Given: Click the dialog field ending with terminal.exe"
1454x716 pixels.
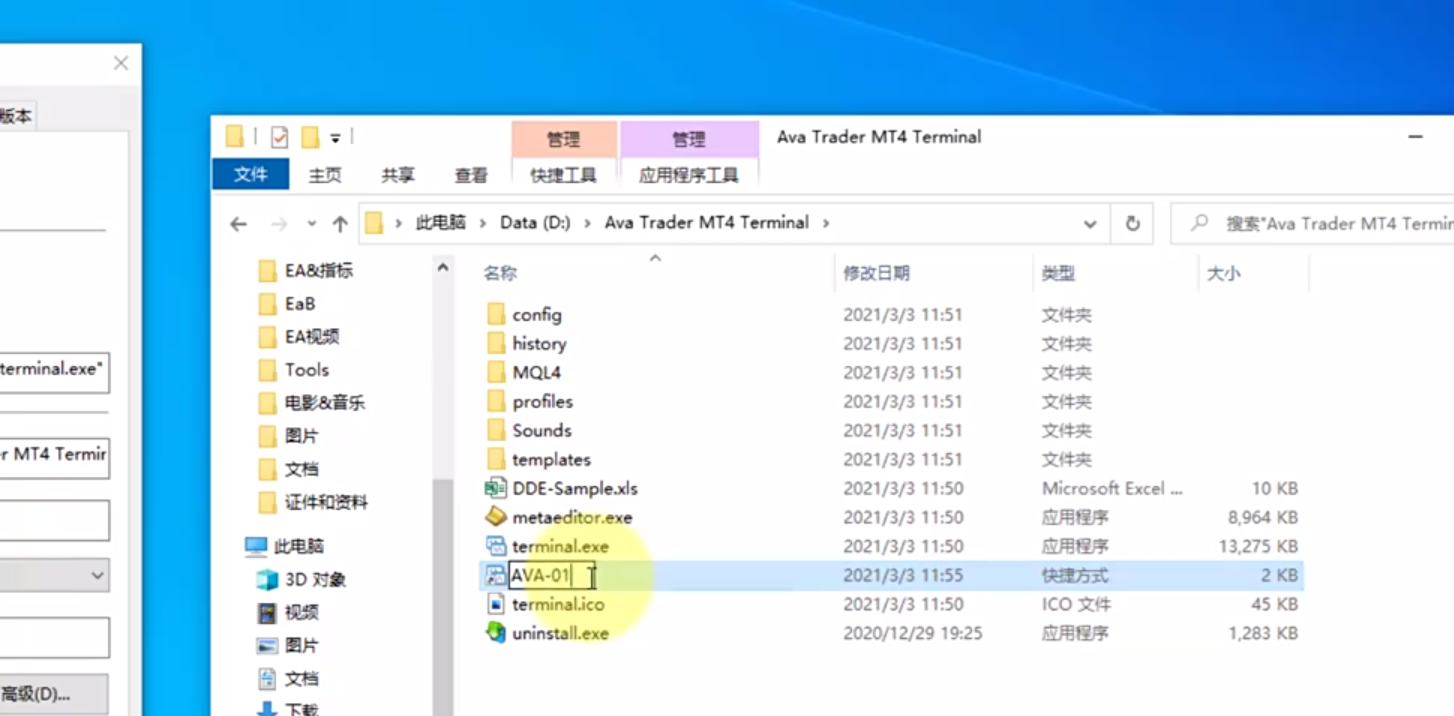Looking at the screenshot, I should [54, 370].
